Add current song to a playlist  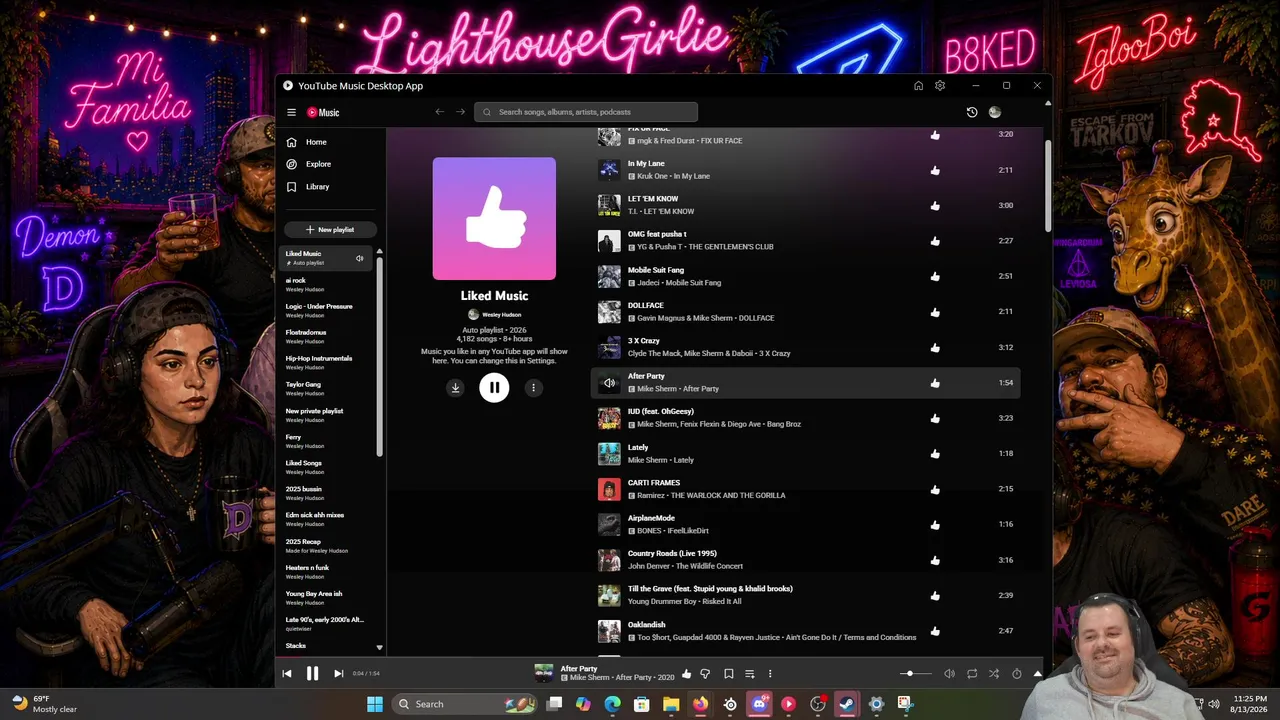tap(749, 674)
